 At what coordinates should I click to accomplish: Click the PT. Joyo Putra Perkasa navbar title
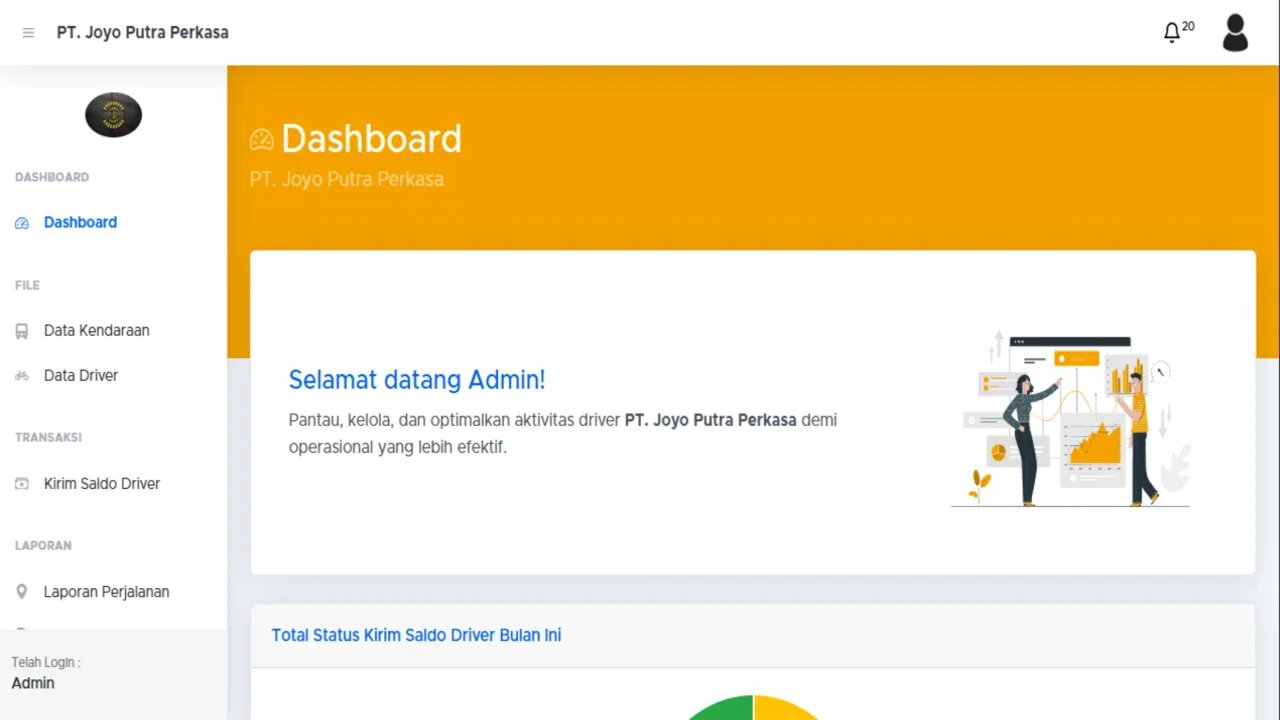click(142, 33)
